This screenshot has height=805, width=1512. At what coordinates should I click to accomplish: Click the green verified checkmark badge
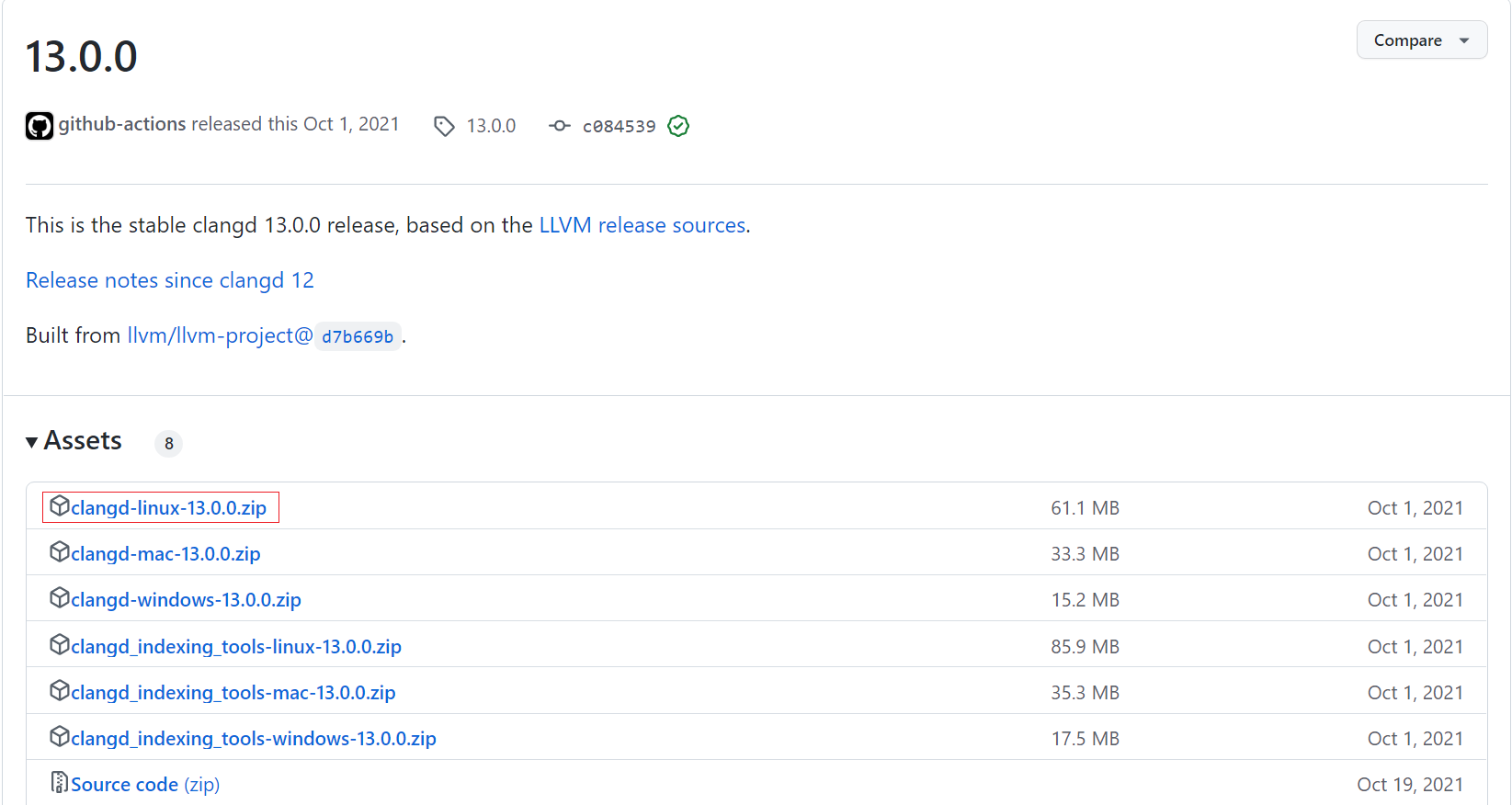[x=678, y=126]
